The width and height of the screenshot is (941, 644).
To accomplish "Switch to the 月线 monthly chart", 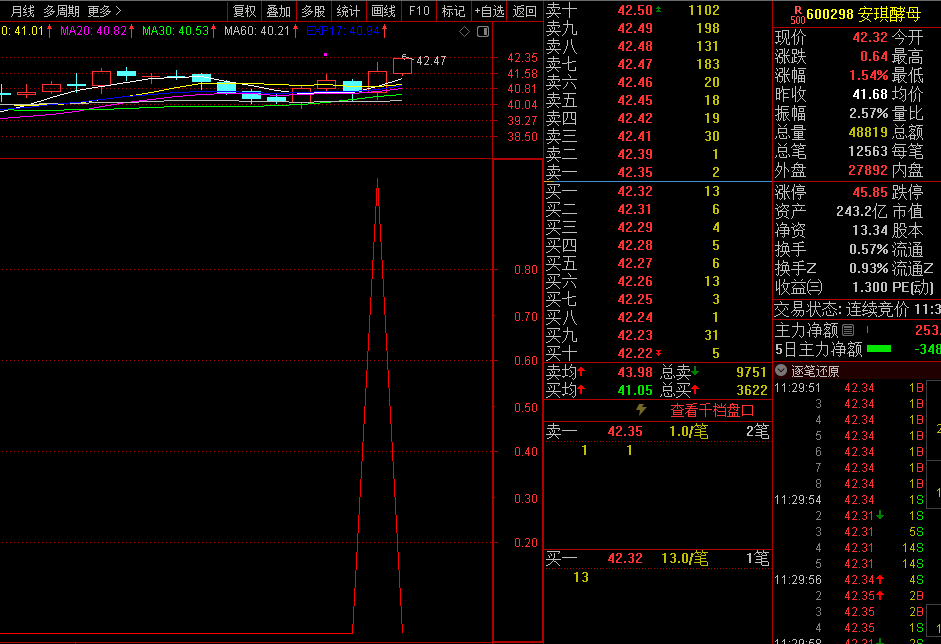I will click(x=22, y=11).
